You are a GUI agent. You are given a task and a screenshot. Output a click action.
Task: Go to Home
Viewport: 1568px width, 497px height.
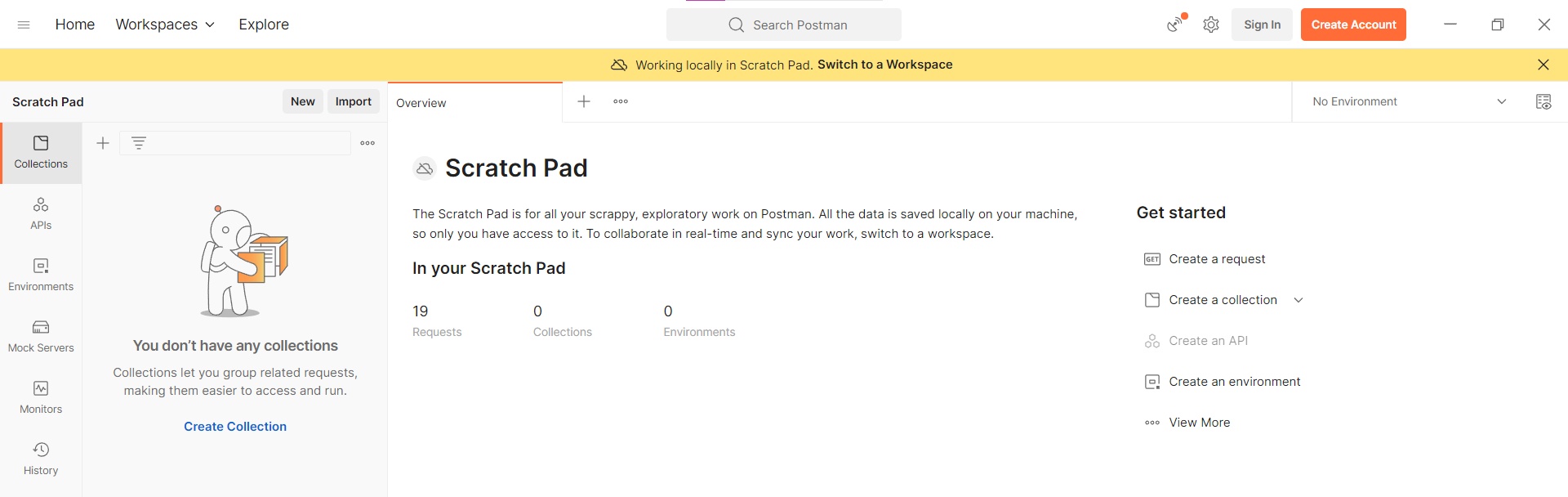coord(75,25)
